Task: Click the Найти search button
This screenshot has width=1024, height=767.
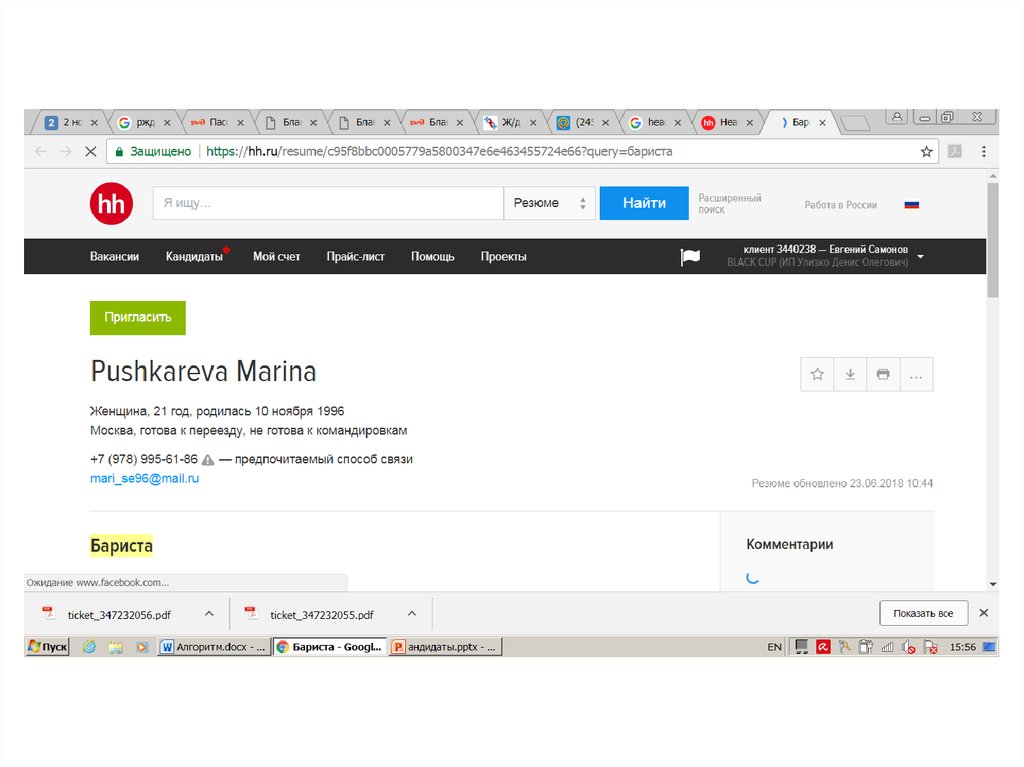Action: coord(644,203)
